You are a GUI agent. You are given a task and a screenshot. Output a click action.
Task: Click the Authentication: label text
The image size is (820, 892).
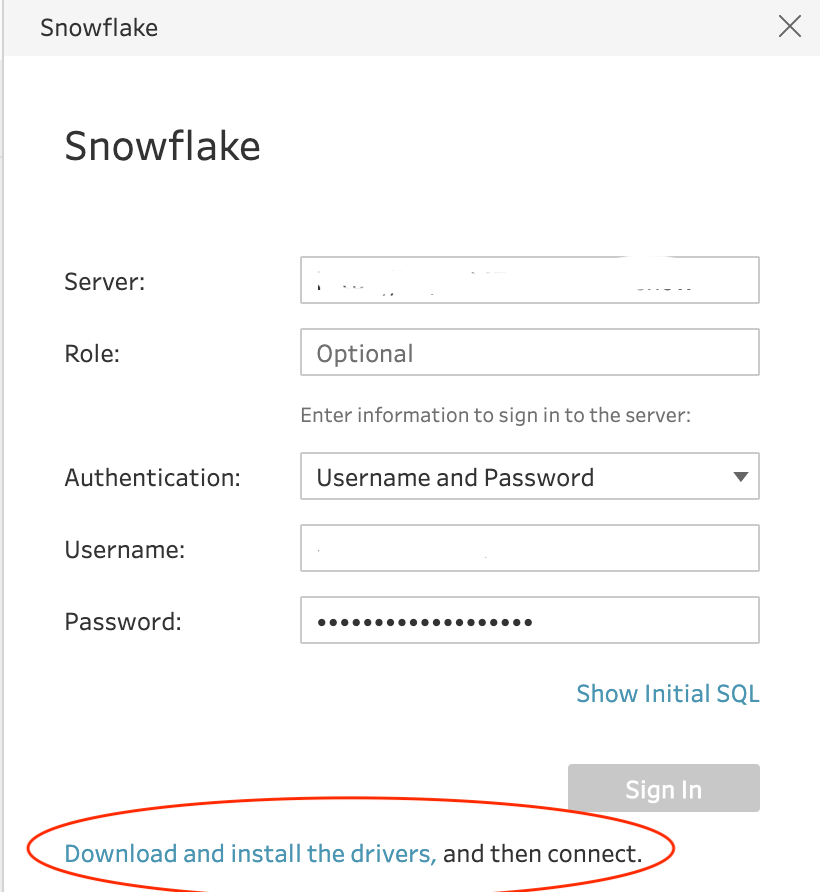point(152,478)
